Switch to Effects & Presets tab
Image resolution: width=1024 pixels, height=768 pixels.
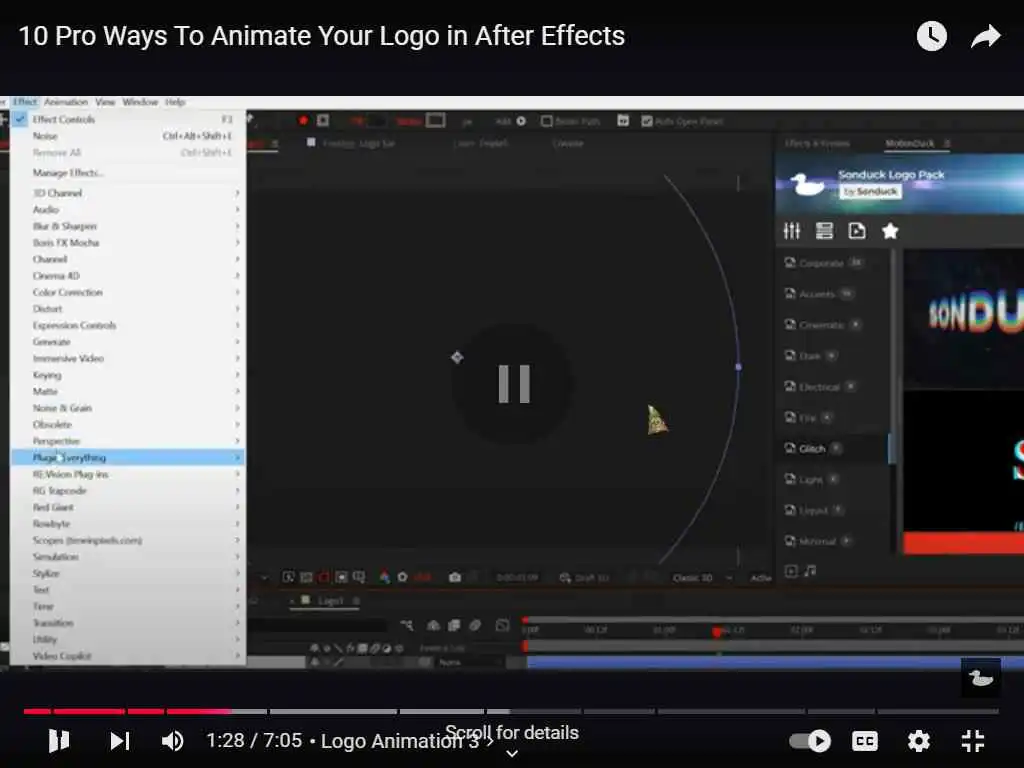817,143
